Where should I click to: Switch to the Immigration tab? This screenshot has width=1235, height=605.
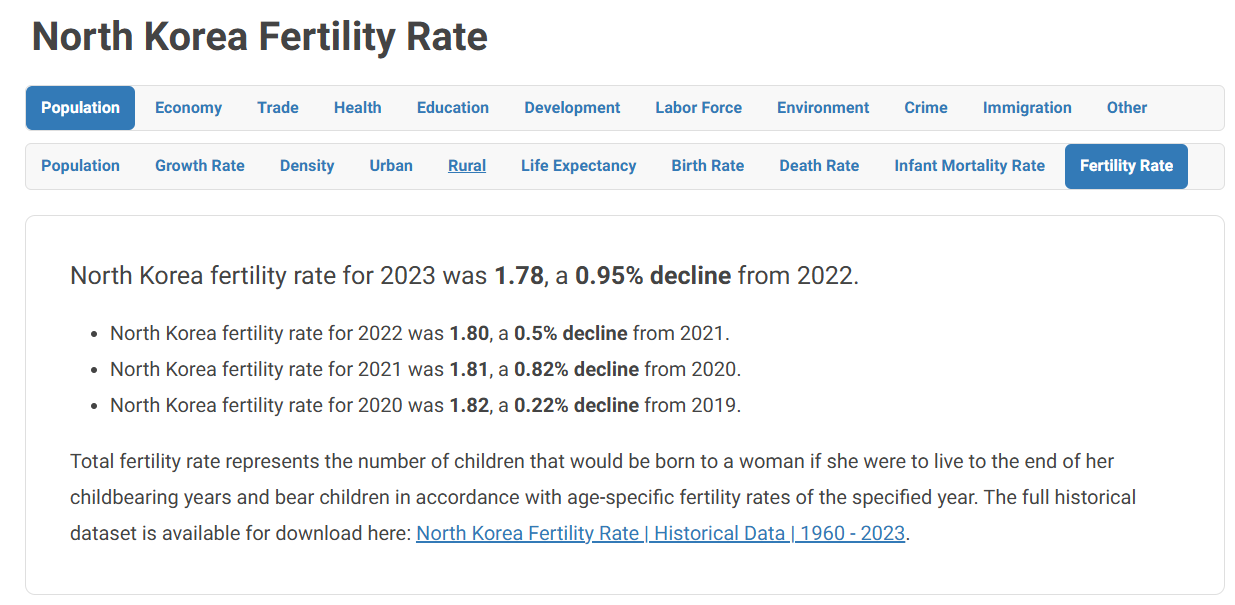(1027, 108)
